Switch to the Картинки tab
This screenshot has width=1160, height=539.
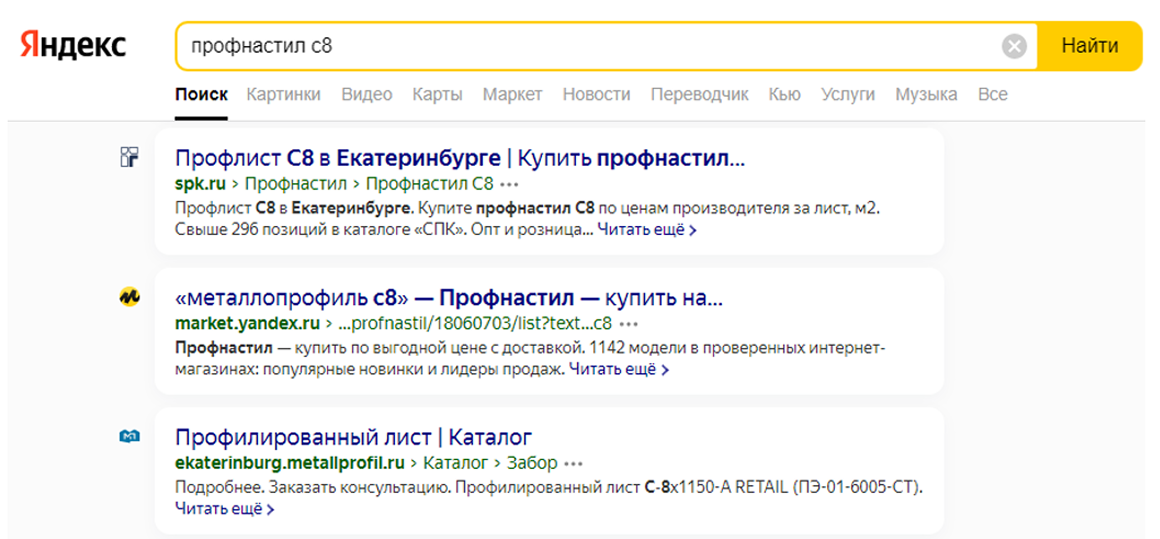click(283, 95)
